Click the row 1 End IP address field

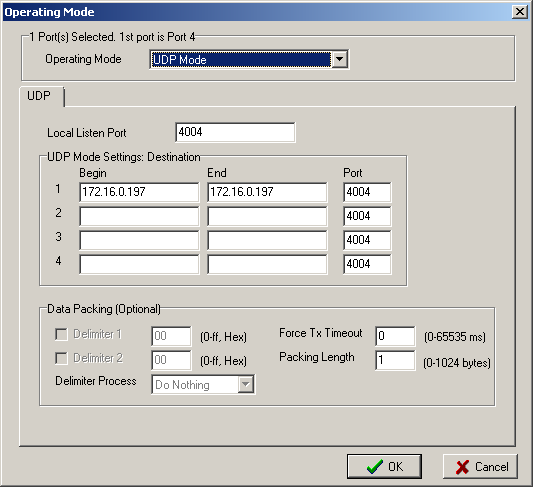tap(267, 192)
